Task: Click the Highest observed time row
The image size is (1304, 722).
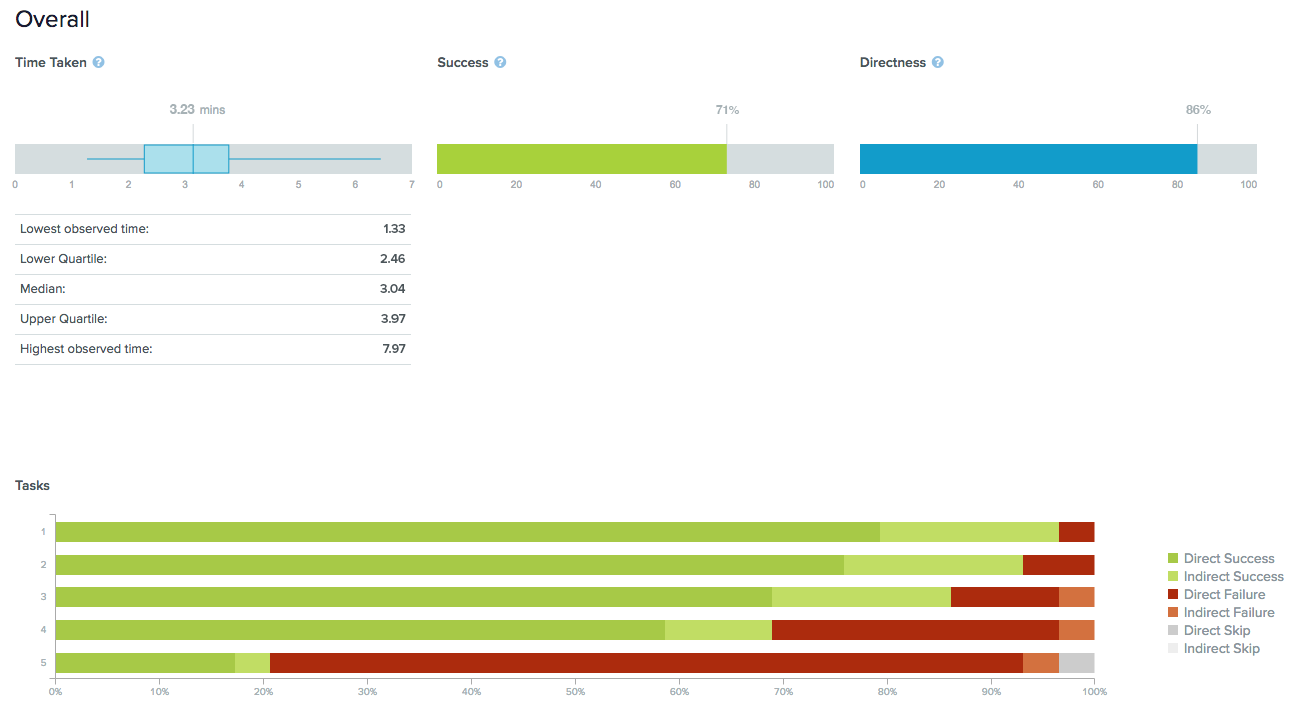Action: pyautogui.click(x=212, y=349)
